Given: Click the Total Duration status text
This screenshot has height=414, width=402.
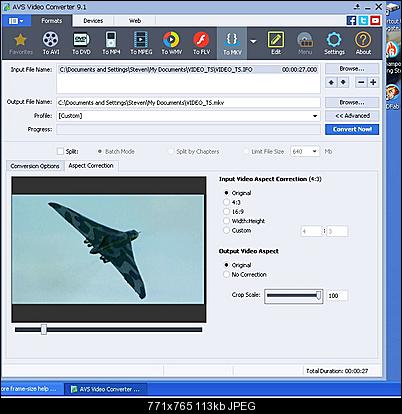Looking at the screenshot, I should point(337,371).
